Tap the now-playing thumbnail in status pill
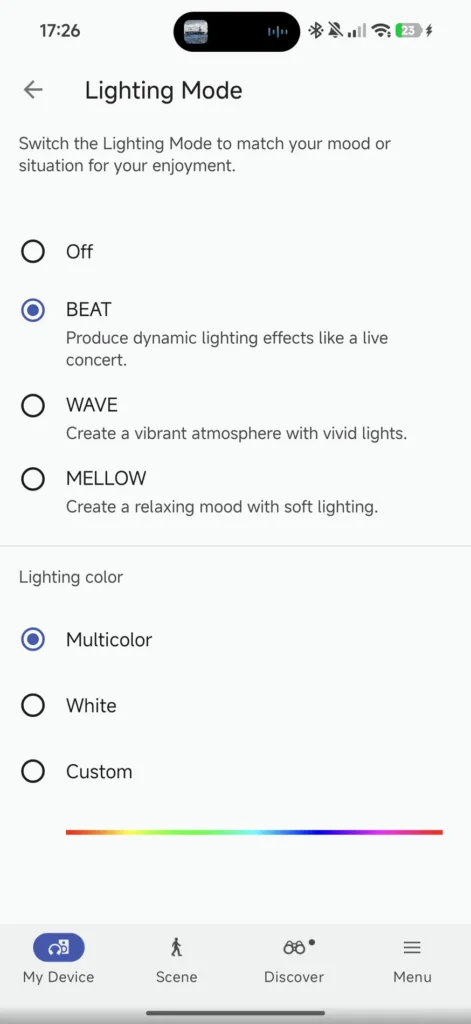The width and height of the screenshot is (471, 1024). (196, 31)
